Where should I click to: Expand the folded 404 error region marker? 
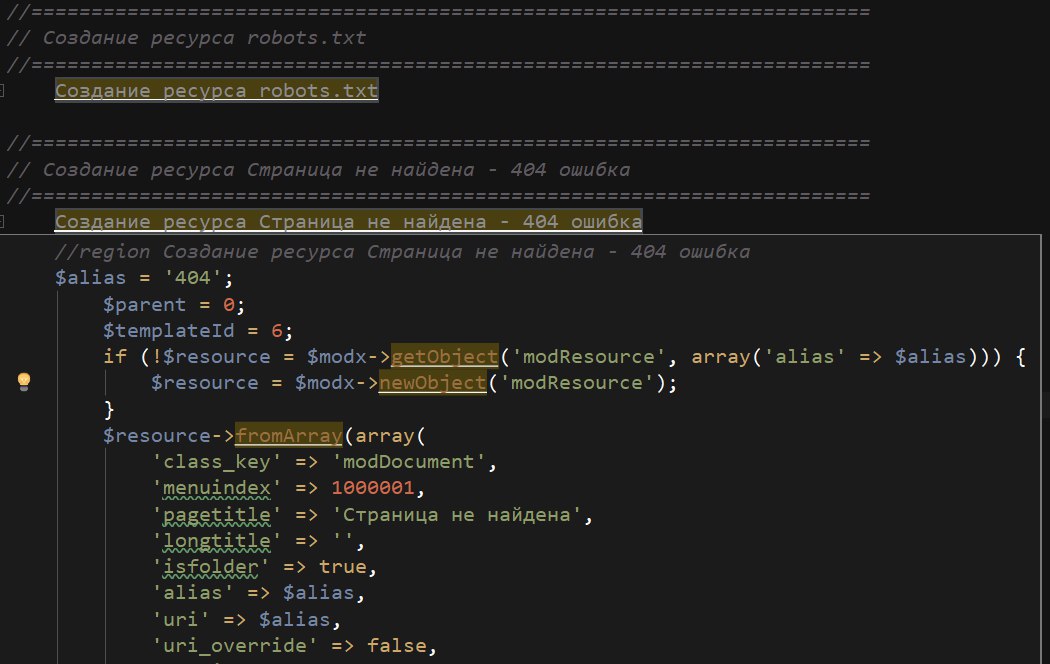[2, 222]
